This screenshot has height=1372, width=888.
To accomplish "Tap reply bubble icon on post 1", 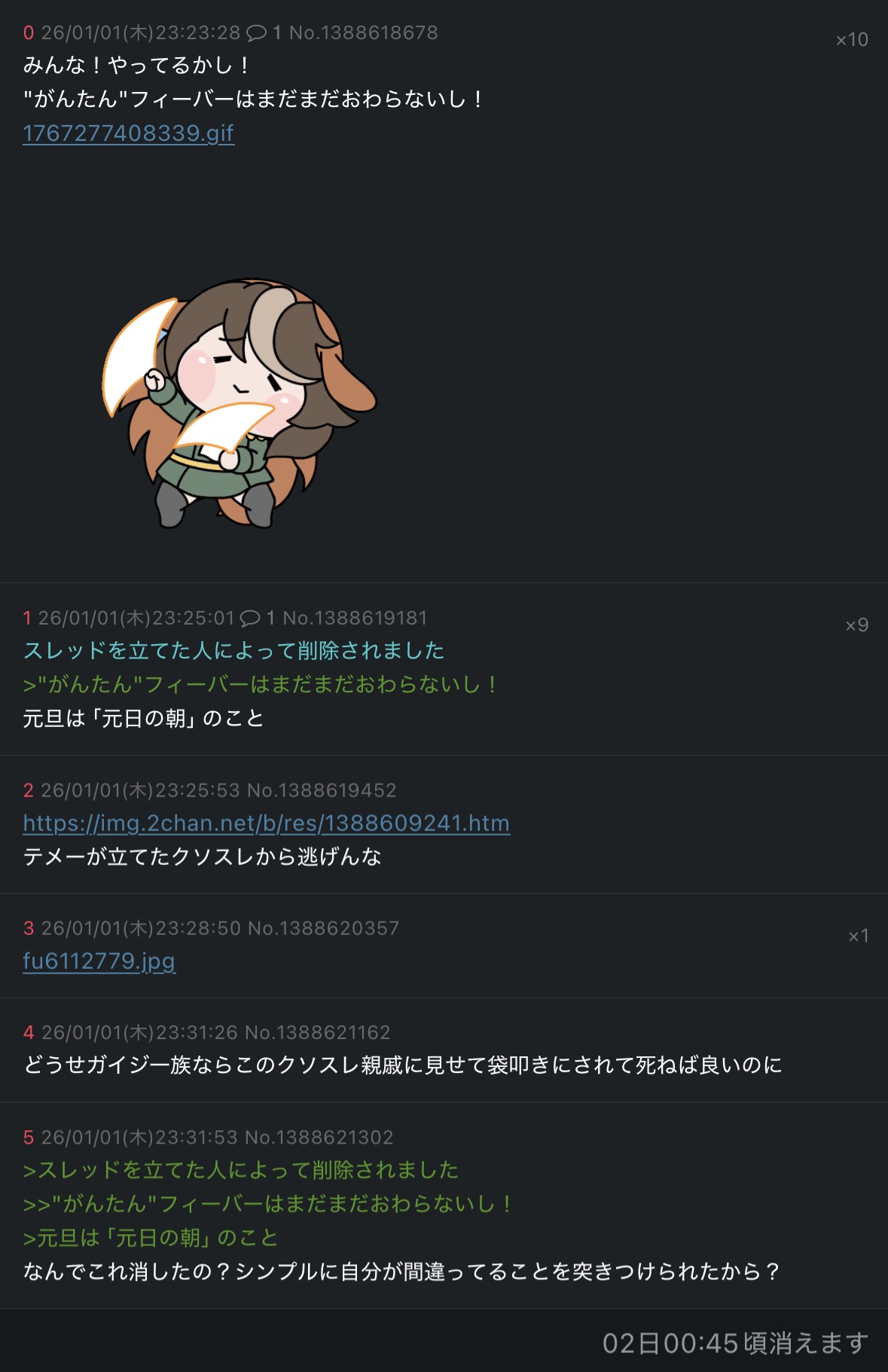I will 250,618.
